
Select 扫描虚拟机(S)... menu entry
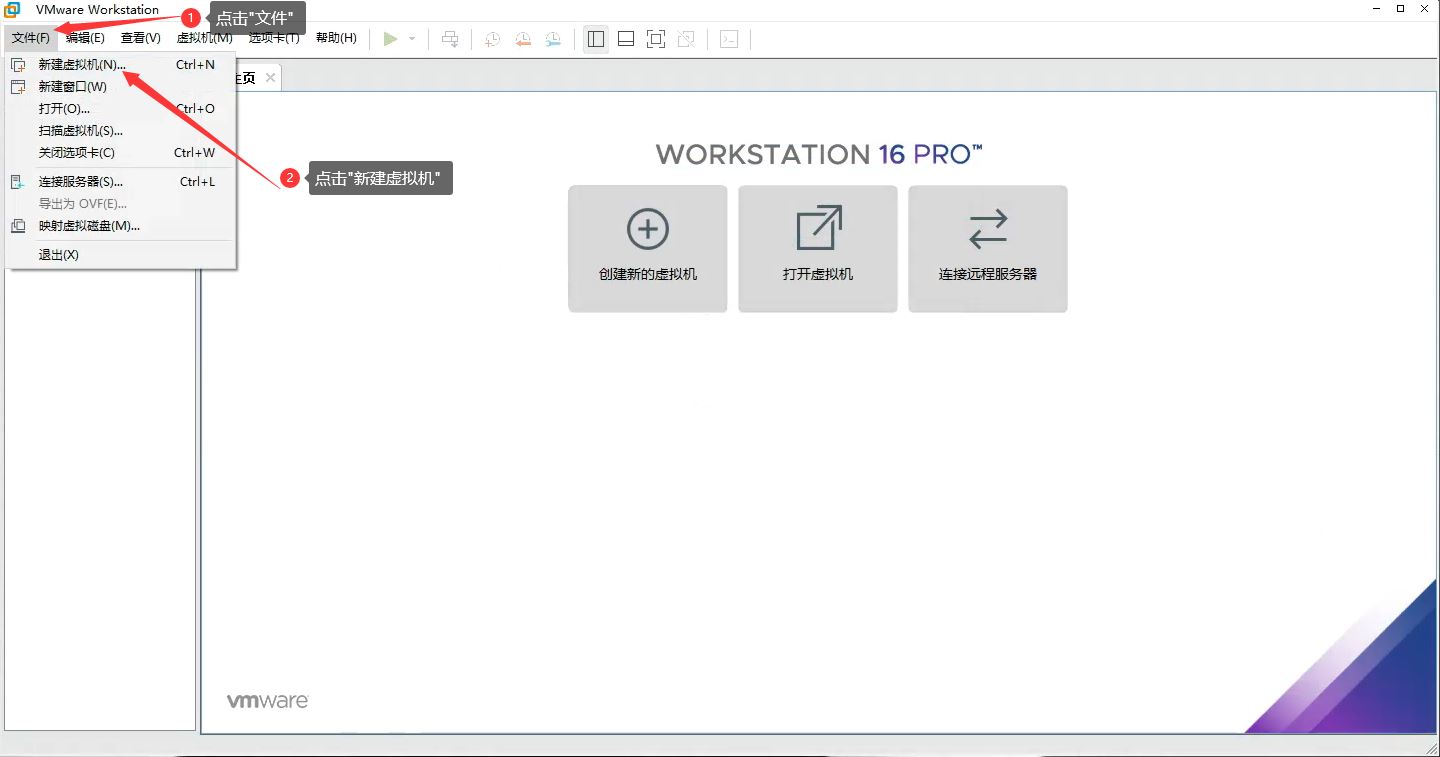121,131
